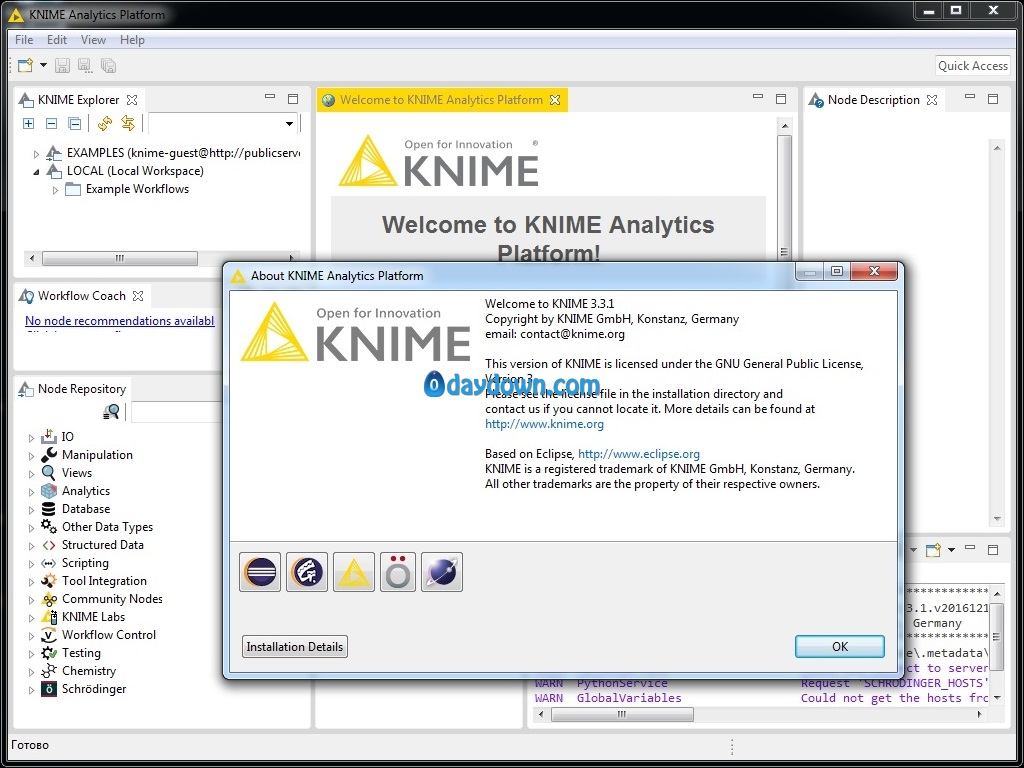Maximize the KNIME Explorer panel

(x=293, y=99)
